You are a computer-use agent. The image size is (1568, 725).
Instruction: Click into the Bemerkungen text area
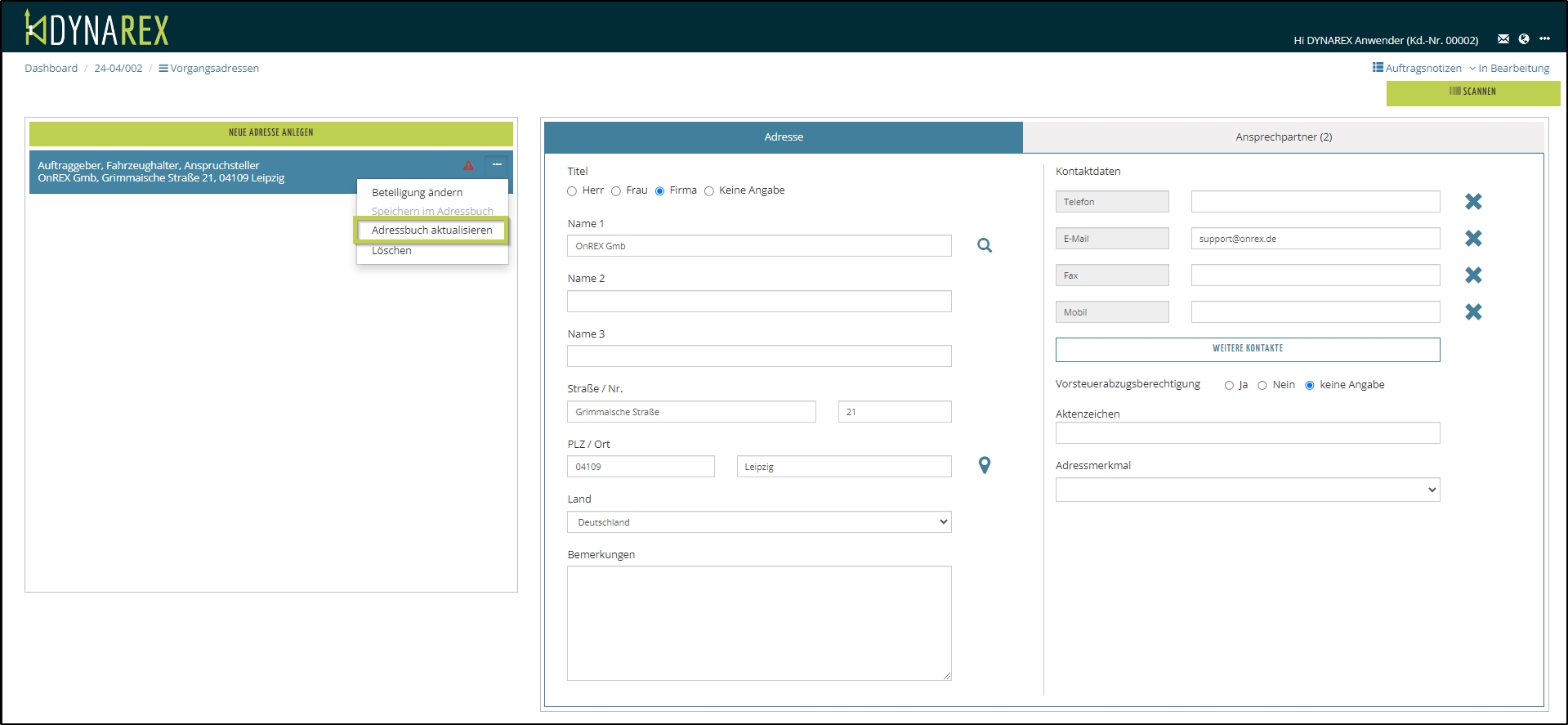pos(759,623)
